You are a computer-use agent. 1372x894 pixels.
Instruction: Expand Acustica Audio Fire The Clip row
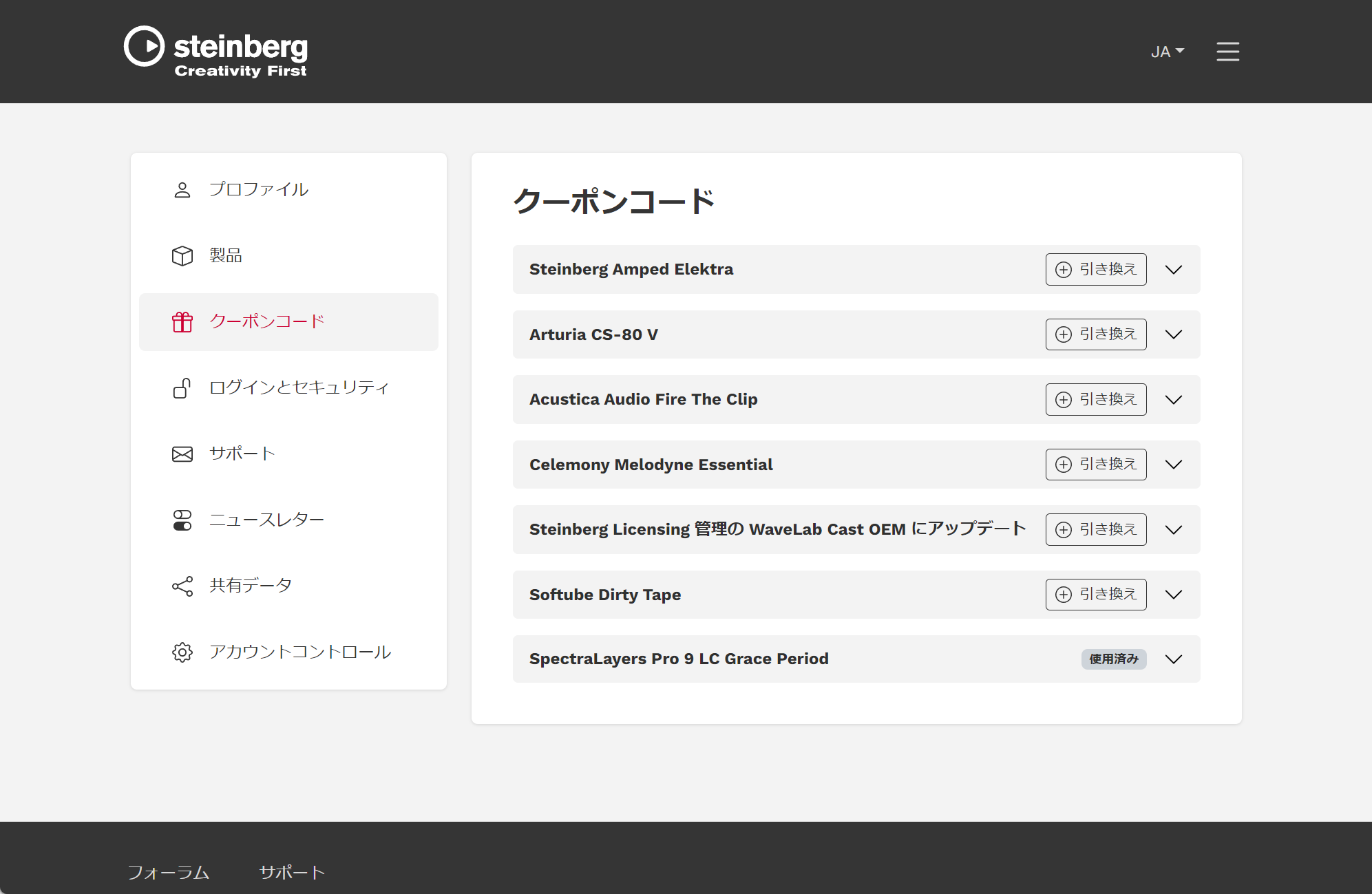(x=1174, y=400)
